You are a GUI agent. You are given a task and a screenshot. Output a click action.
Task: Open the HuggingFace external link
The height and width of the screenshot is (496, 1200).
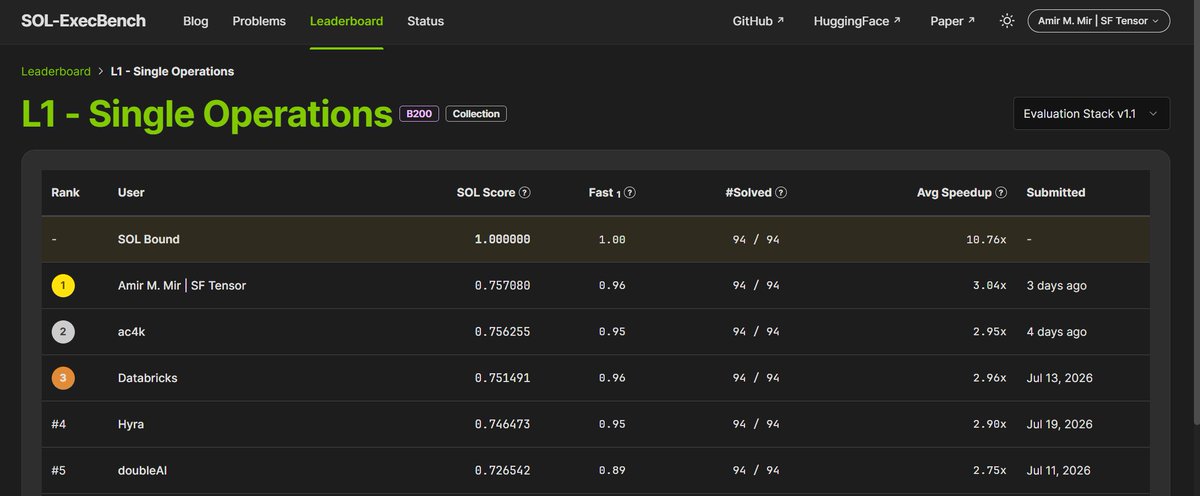point(857,21)
